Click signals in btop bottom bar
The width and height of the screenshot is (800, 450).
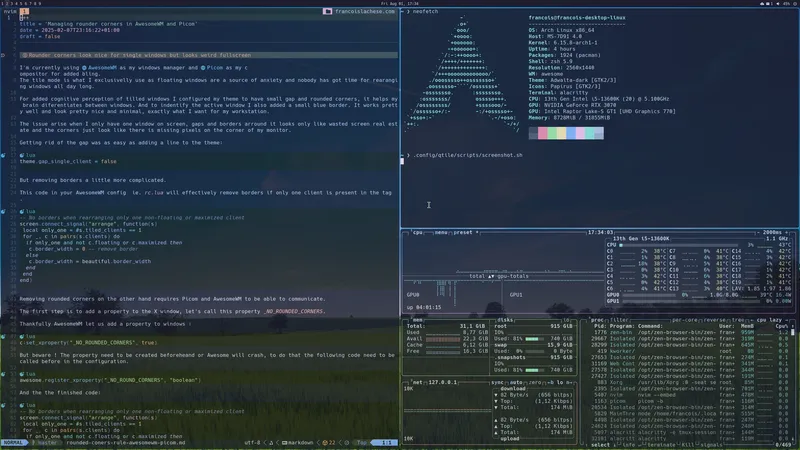point(711,445)
